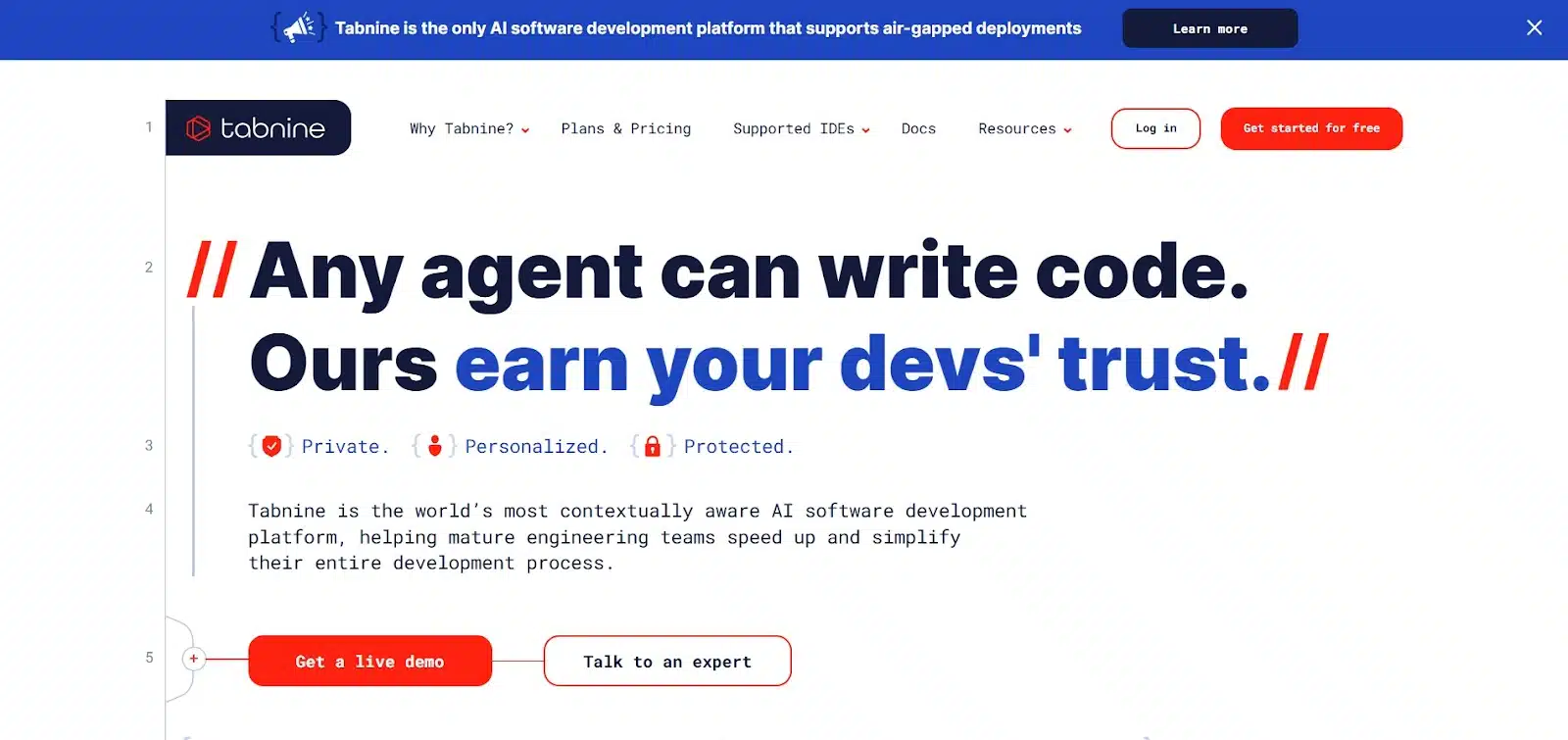Click the banner text about air-gapped deployments
Screen dimensions: 1568x740
pyautogui.click(x=708, y=28)
